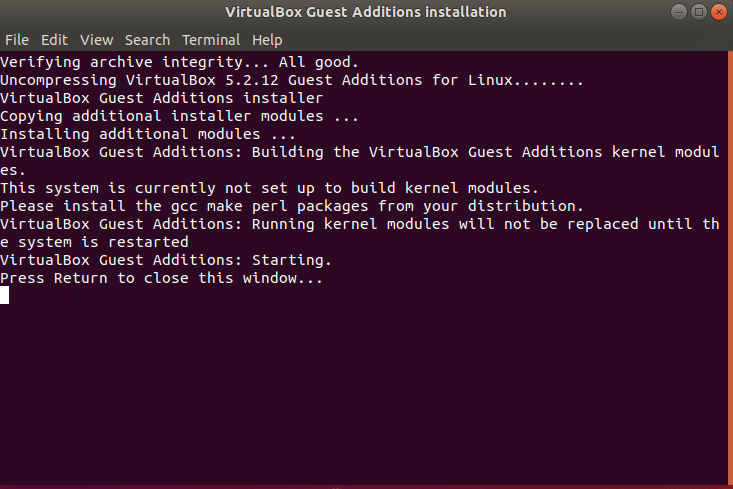733x489 pixels.
Task: Click the "Copying additional installer modules" line
Action: [180, 116]
